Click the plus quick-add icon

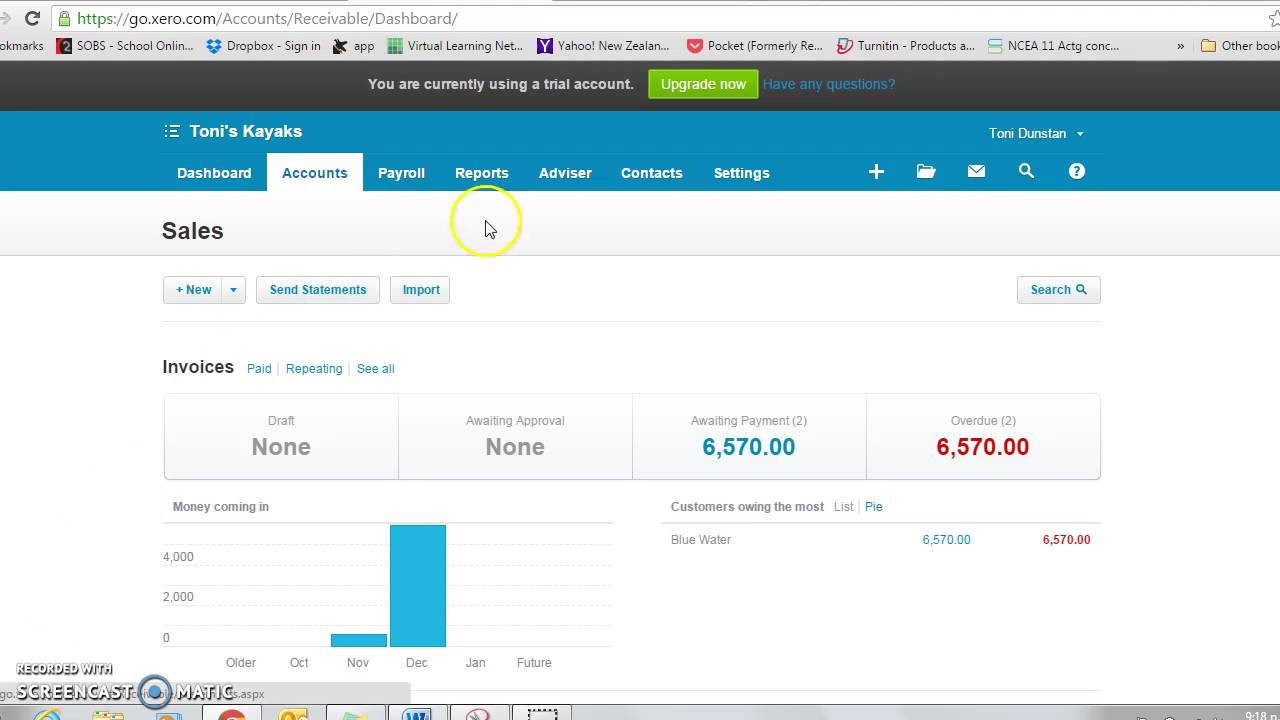coord(876,172)
